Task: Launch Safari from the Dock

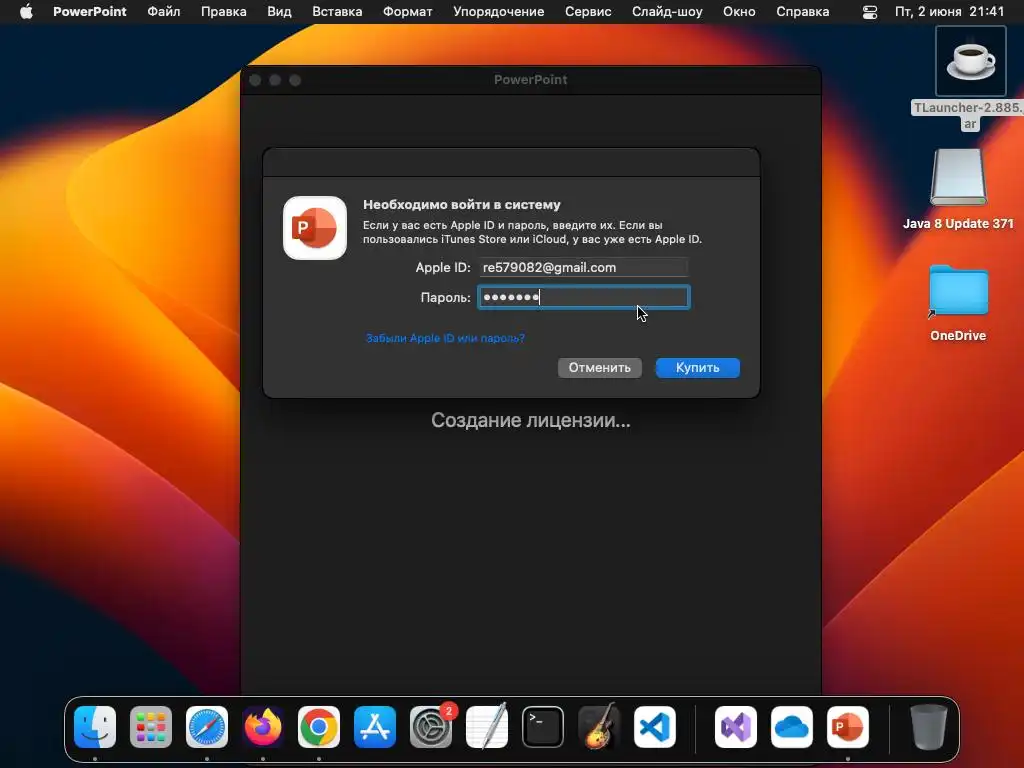Action: tap(207, 726)
